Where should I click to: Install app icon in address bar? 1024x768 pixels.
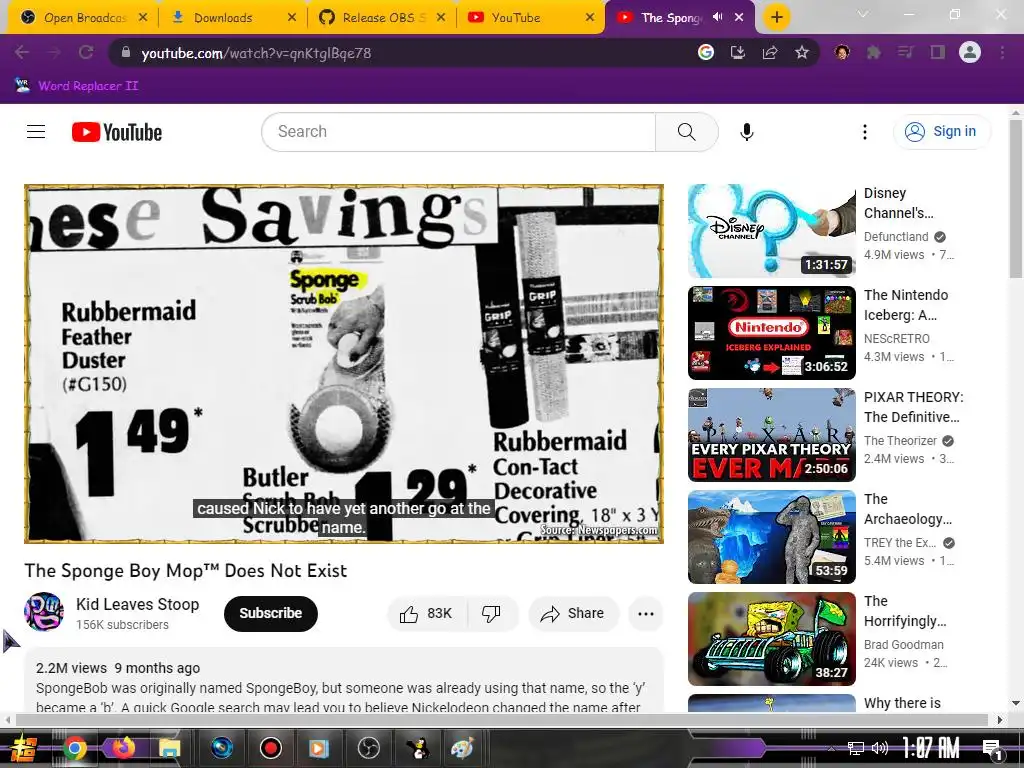[x=738, y=53]
